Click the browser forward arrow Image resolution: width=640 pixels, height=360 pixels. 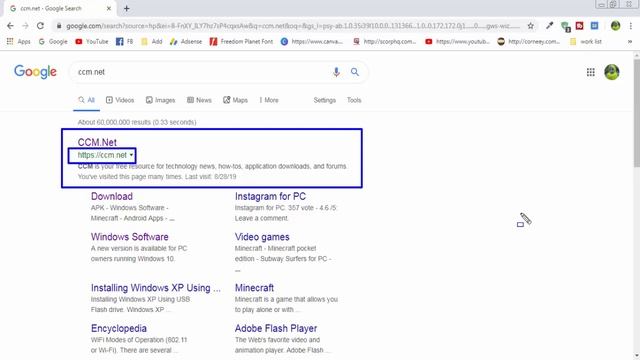pos(25,26)
